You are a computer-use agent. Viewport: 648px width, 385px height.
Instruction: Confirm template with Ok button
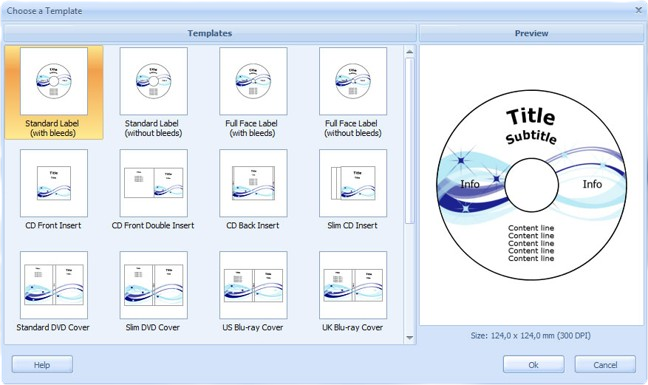click(534, 365)
